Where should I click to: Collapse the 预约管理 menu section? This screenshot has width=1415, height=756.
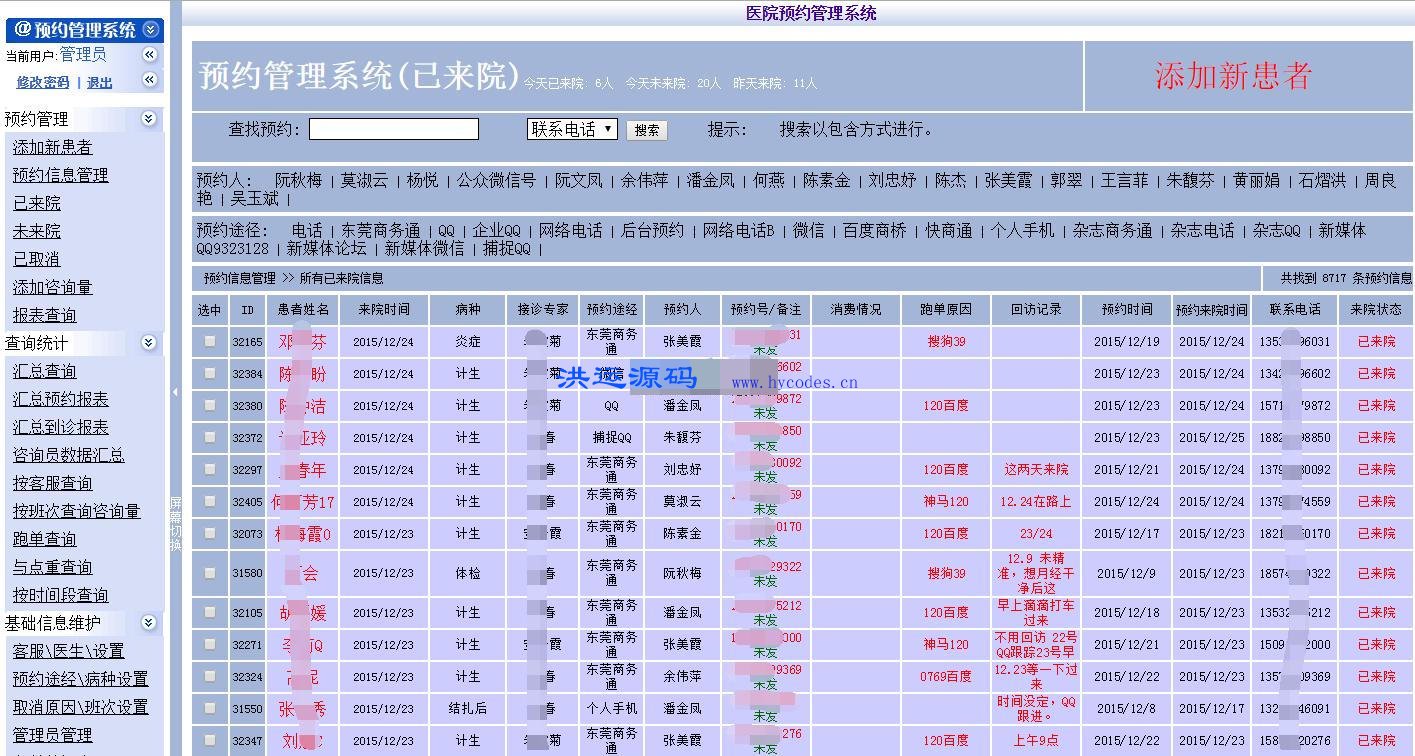(x=149, y=119)
